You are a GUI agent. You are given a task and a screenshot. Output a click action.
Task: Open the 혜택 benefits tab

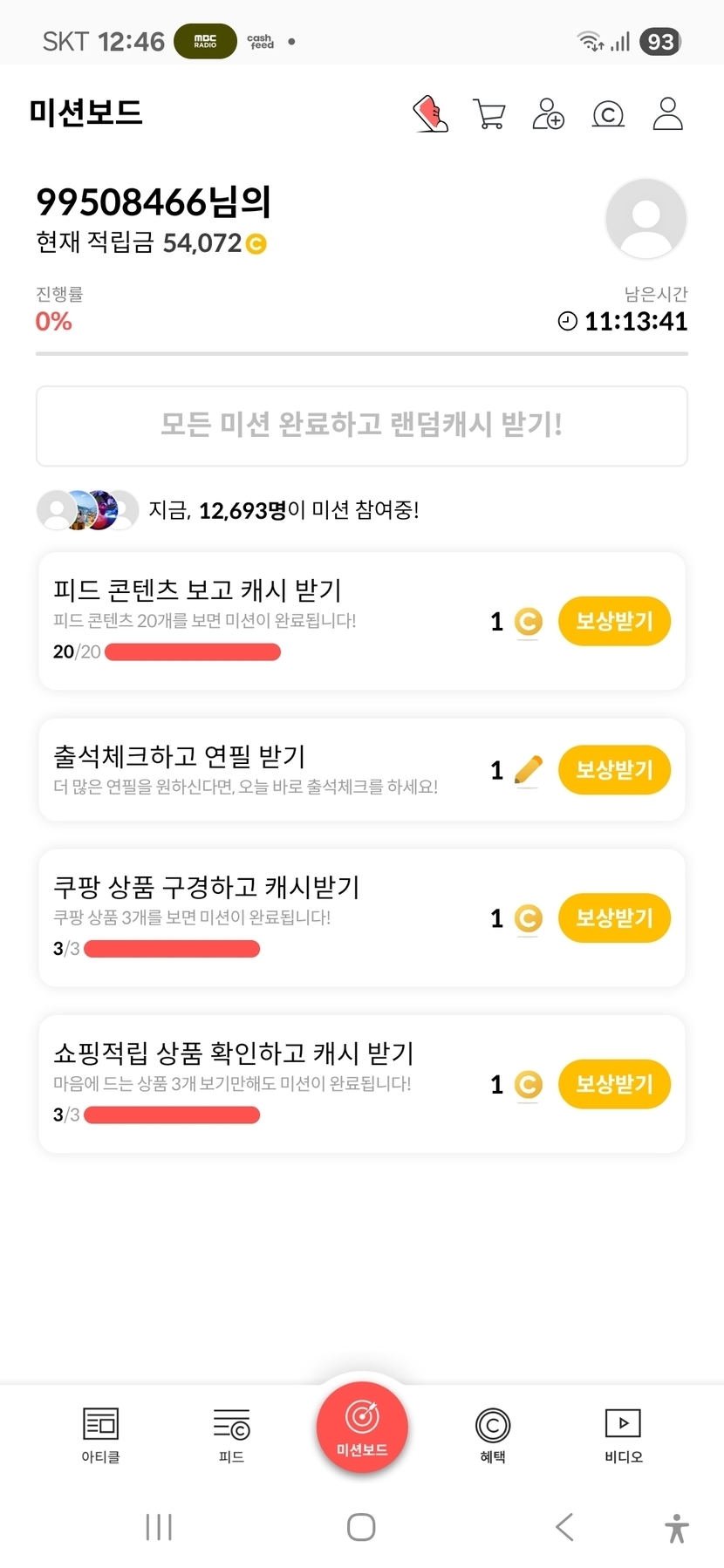493,1435
